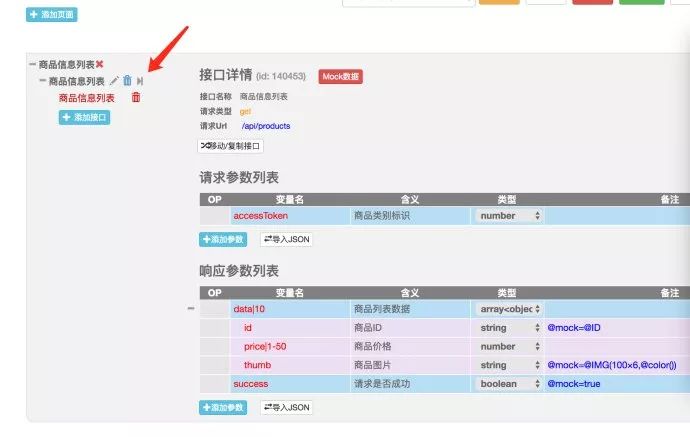
Task: Click the 商品列表数据 meaning cell
Action: (410, 309)
